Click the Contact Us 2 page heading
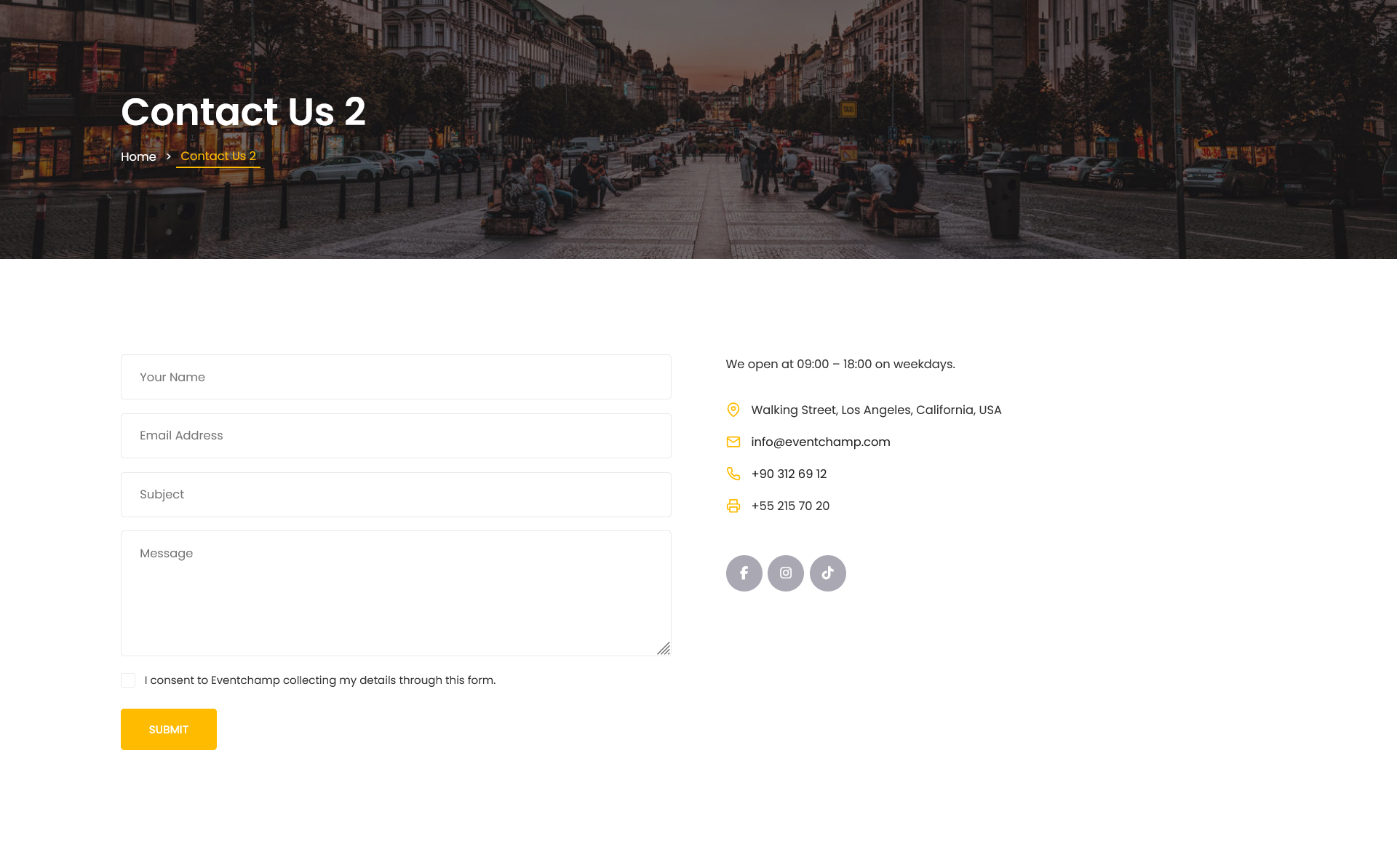The height and width of the screenshot is (868, 1397). pyautogui.click(x=243, y=111)
